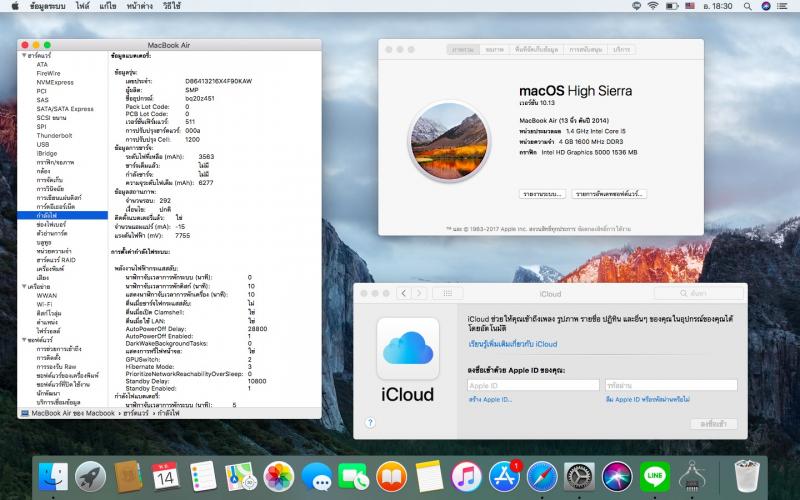Open the หน้าต่าง menu

[139, 6]
